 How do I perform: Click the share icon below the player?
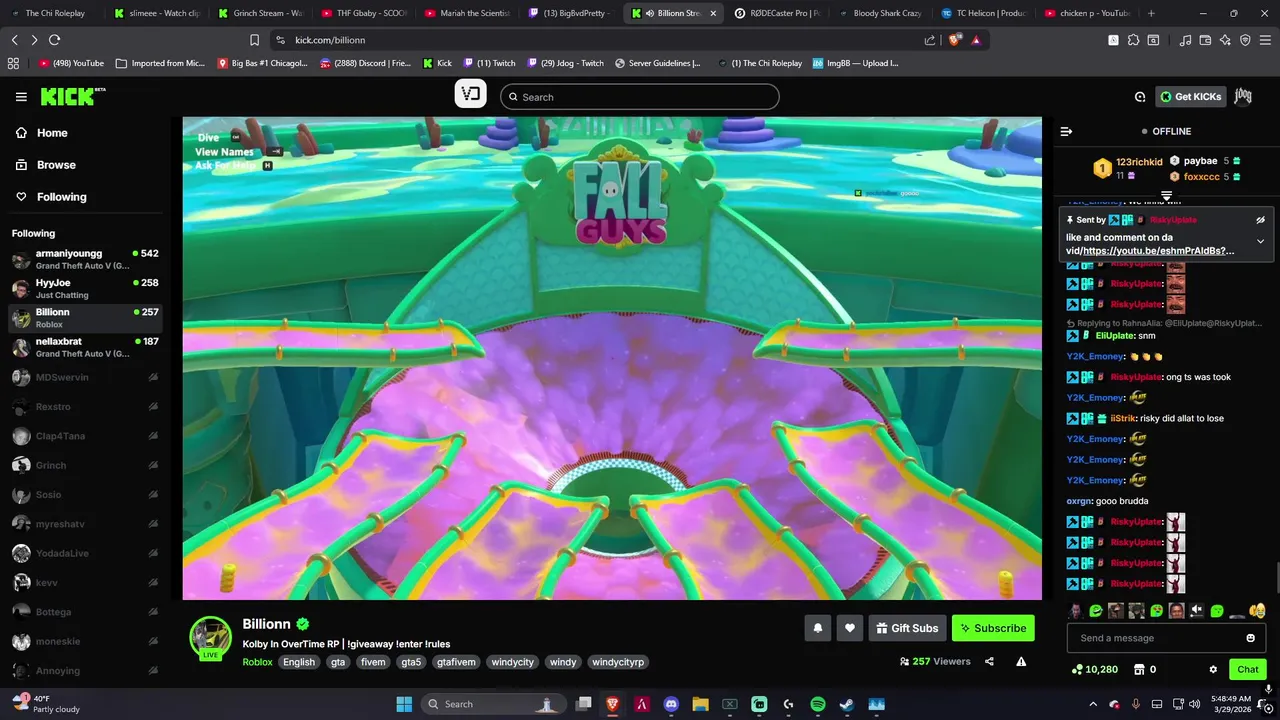pos(989,661)
